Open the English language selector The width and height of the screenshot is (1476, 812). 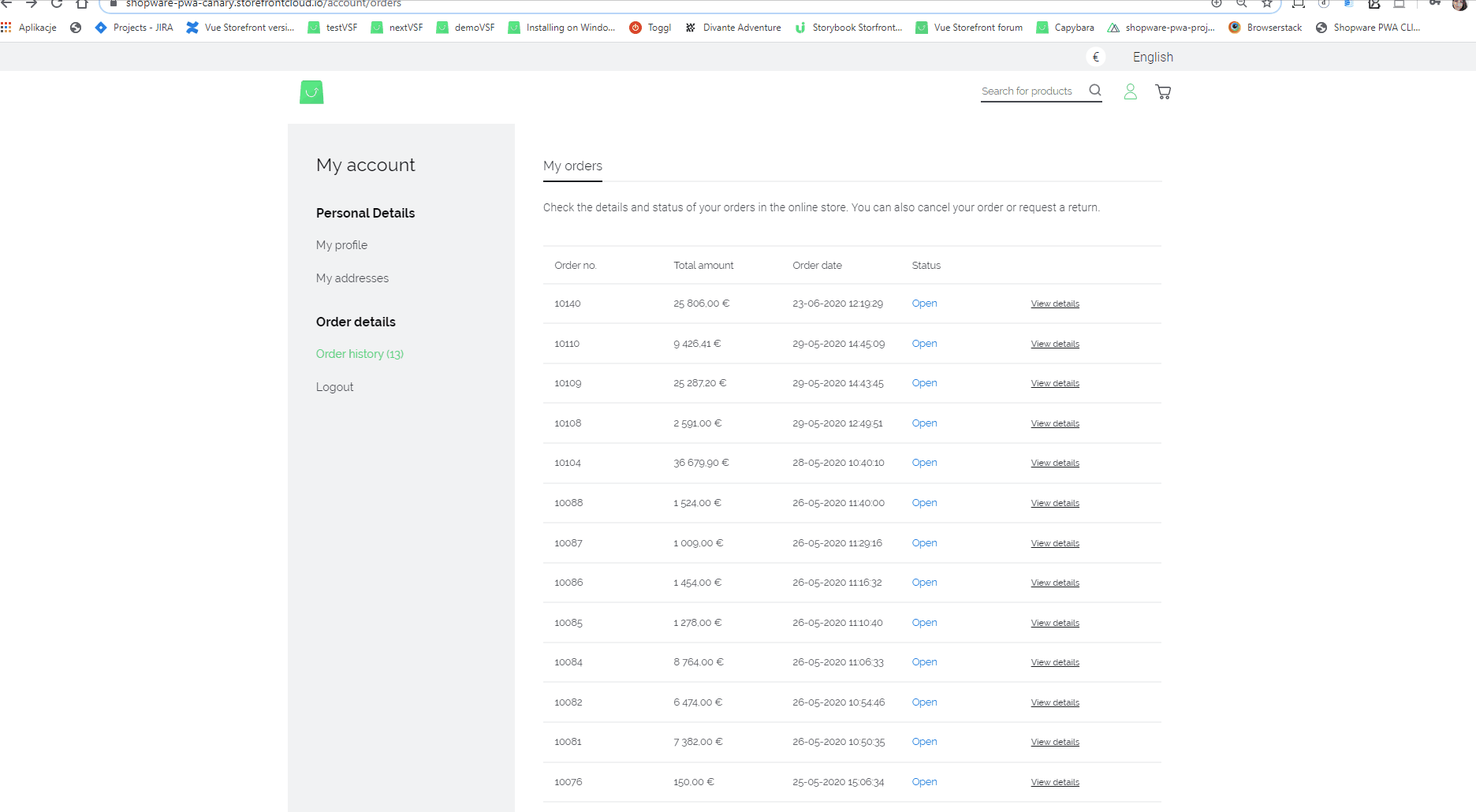coord(1153,56)
